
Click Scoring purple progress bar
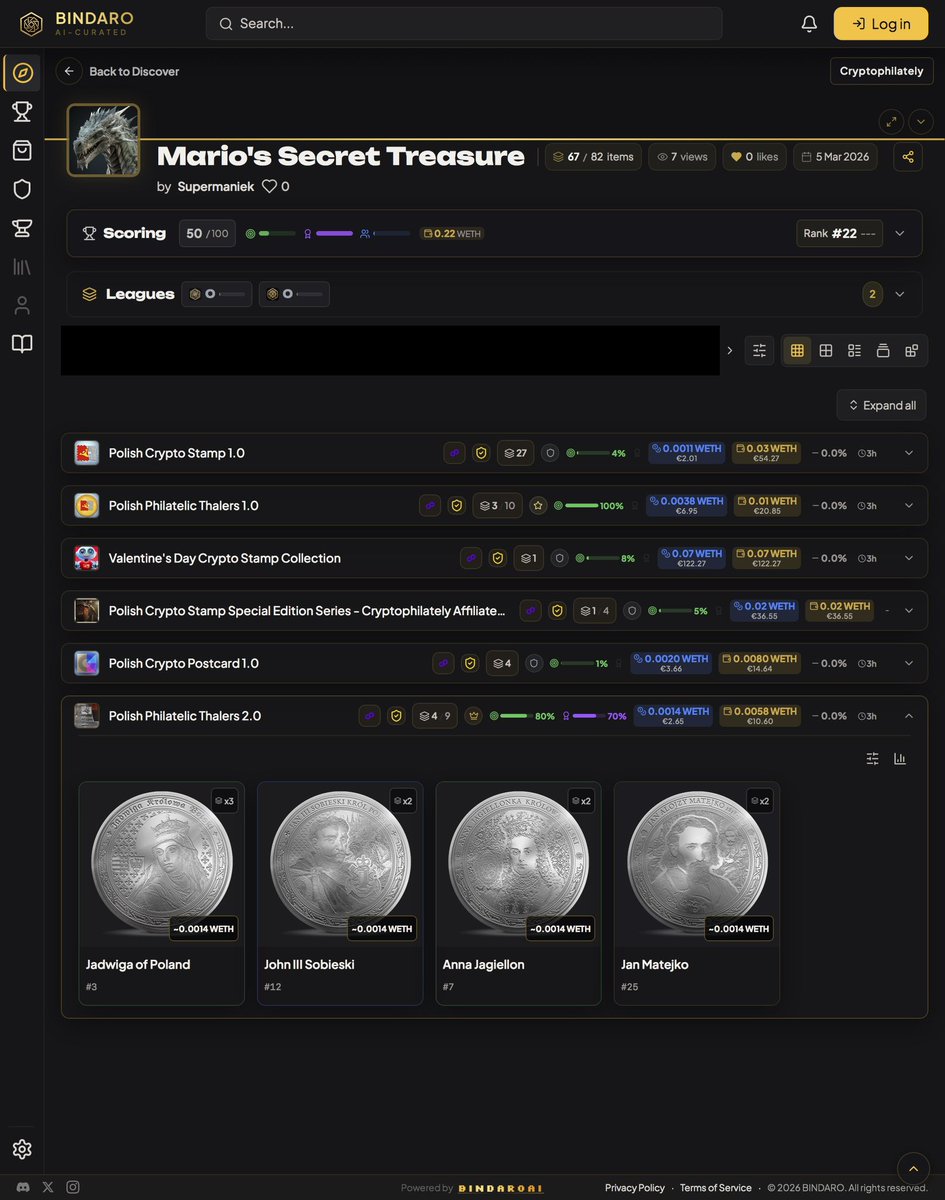click(334, 233)
